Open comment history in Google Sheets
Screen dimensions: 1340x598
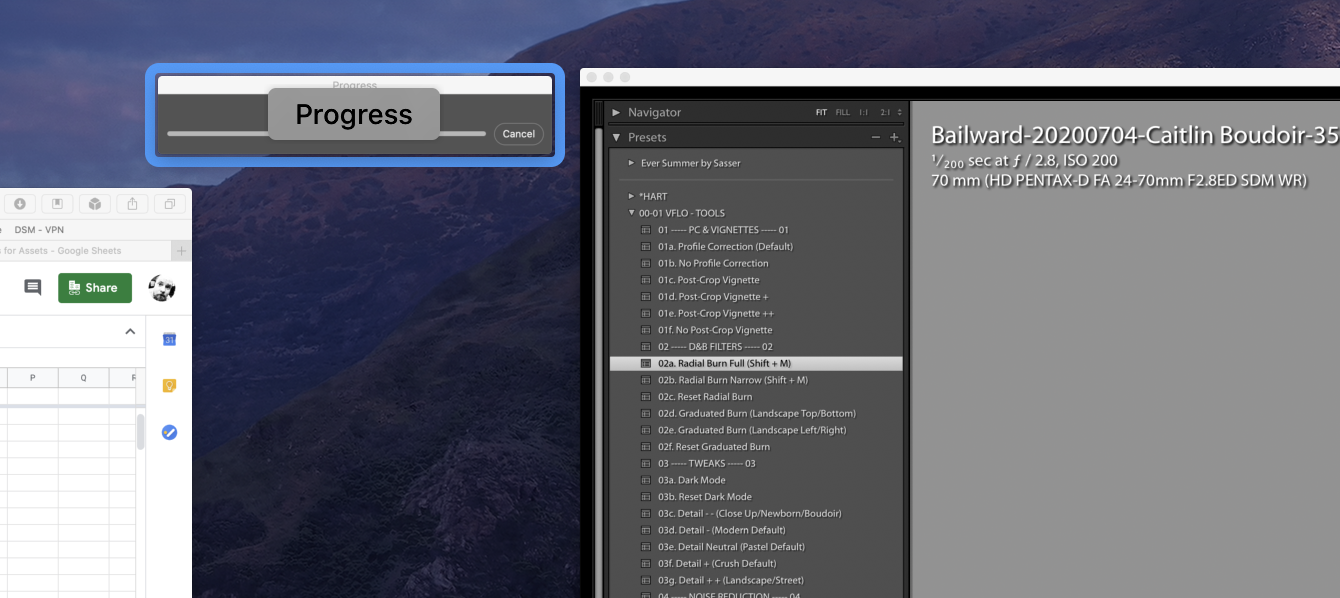coord(32,287)
